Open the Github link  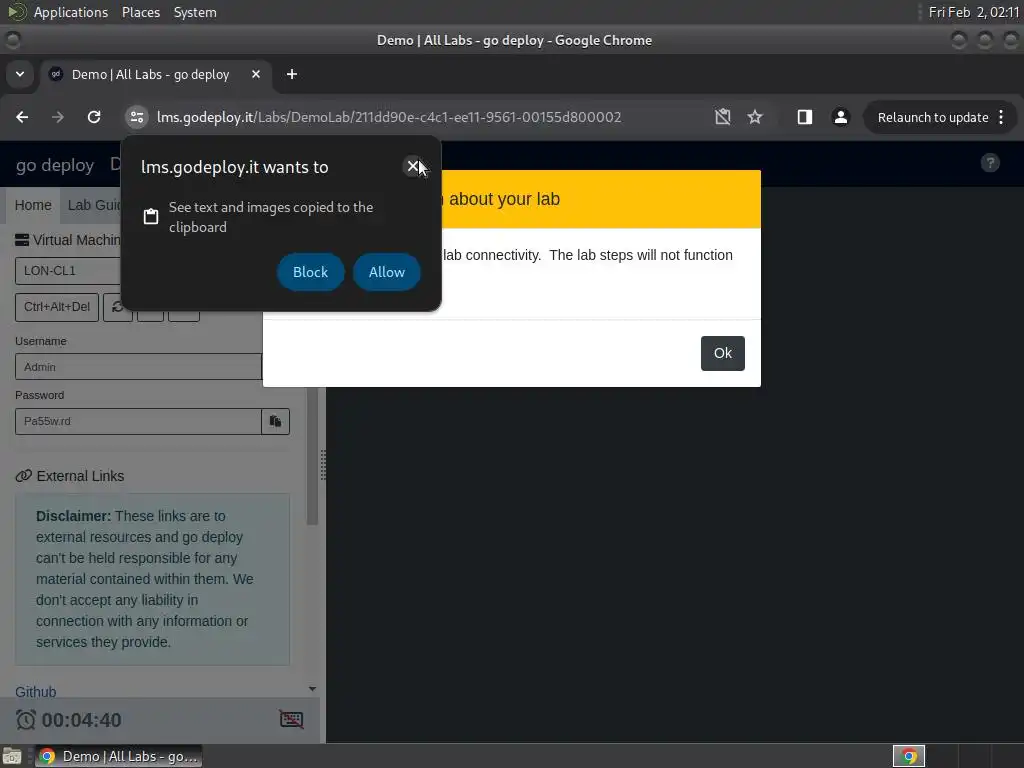(35, 691)
